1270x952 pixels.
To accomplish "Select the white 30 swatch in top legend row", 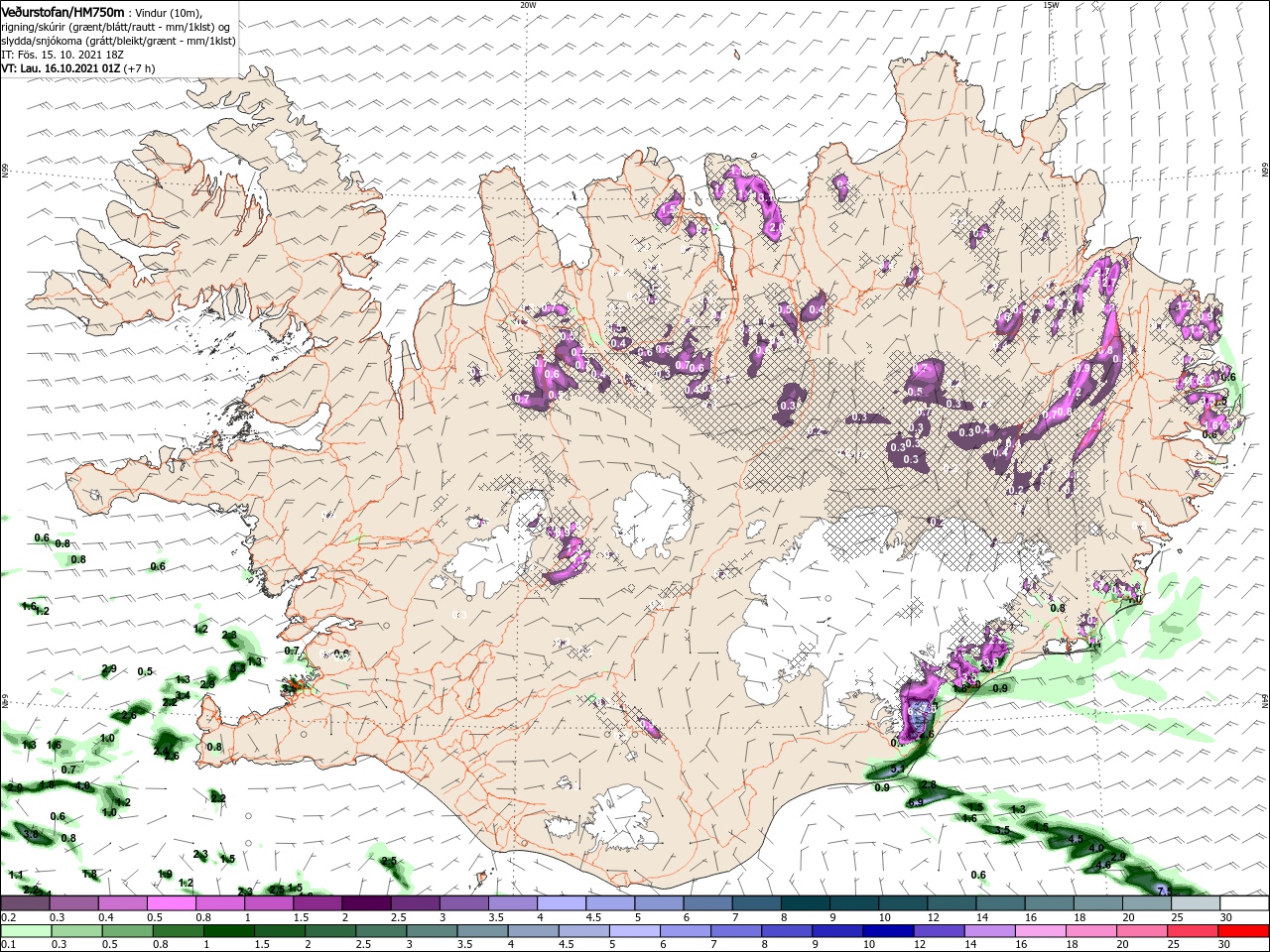I will [x=1244, y=902].
